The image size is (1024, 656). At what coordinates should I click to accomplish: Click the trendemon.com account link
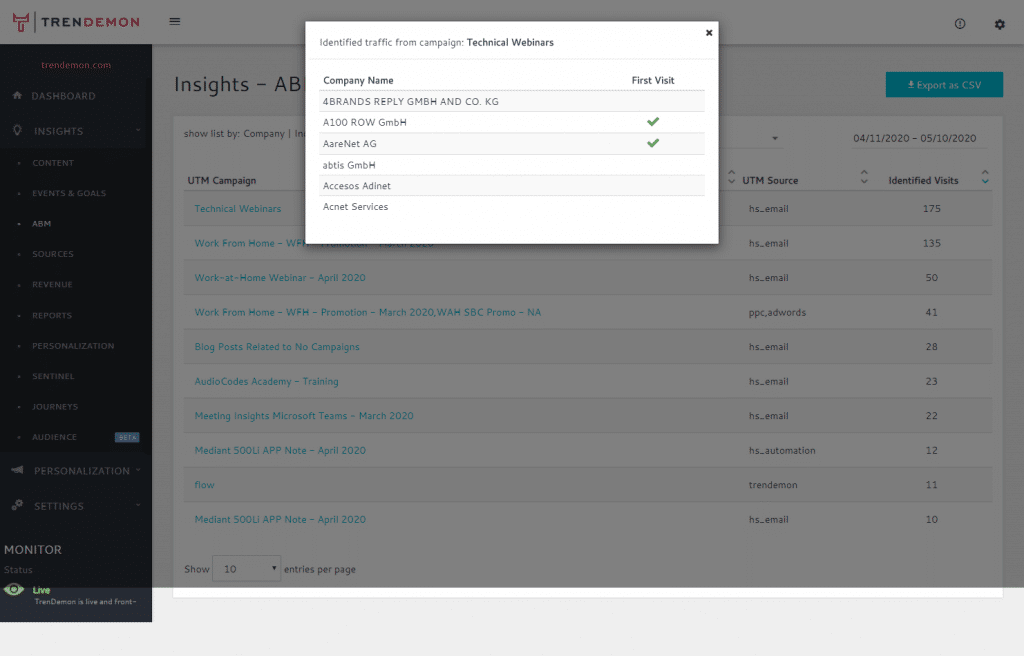(76, 65)
